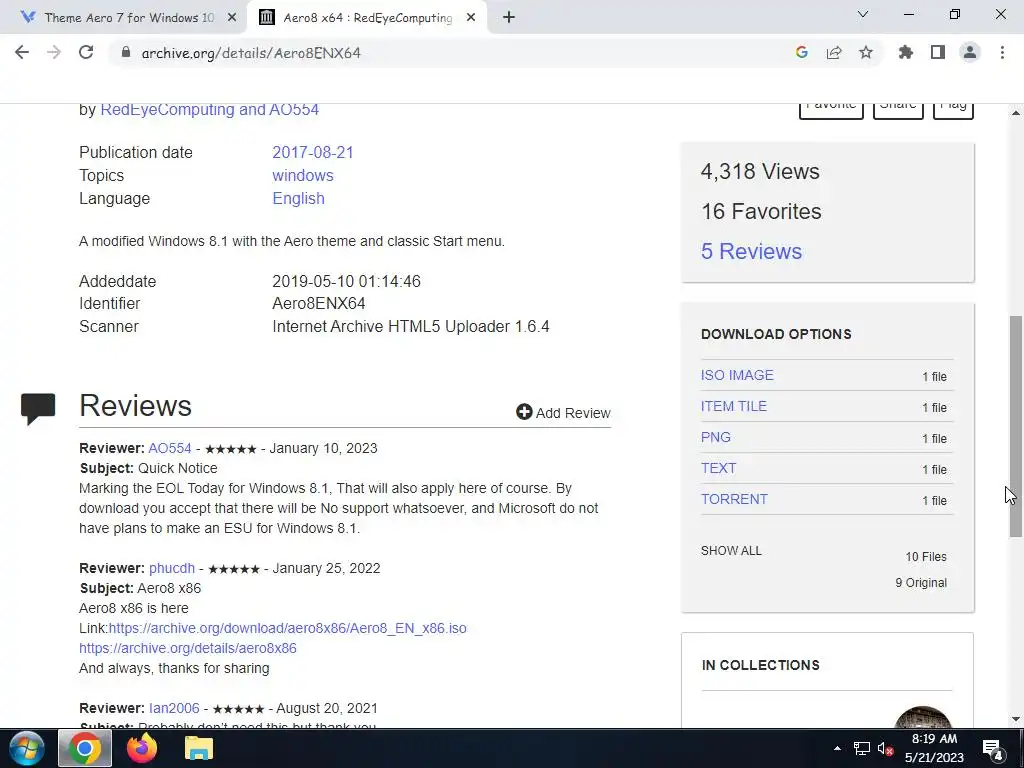Open reviewer AO554 profile
The height and width of the screenshot is (768, 1024).
pos(170,448)
